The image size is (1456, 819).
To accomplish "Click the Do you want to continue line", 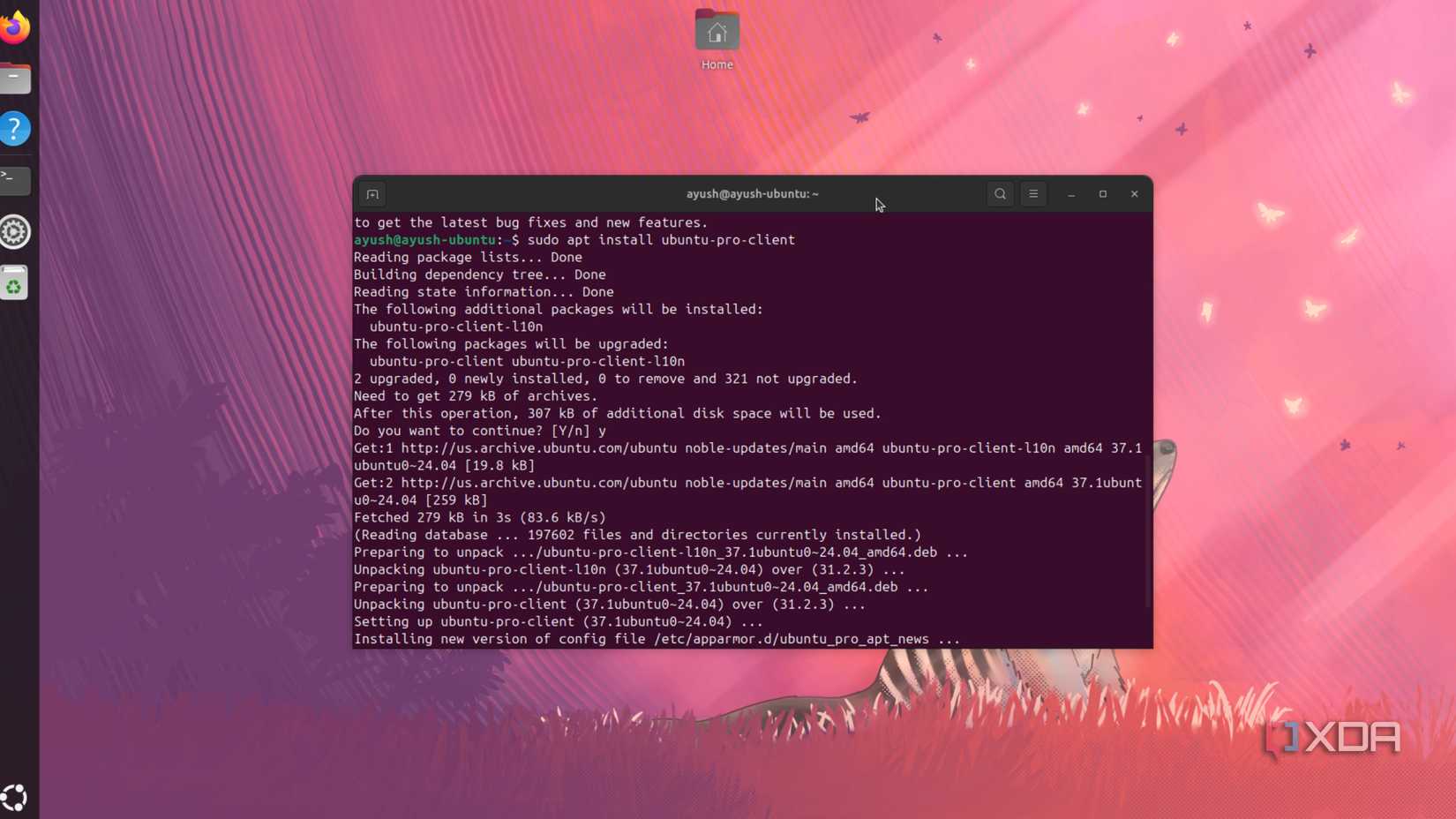I will 478,431.
